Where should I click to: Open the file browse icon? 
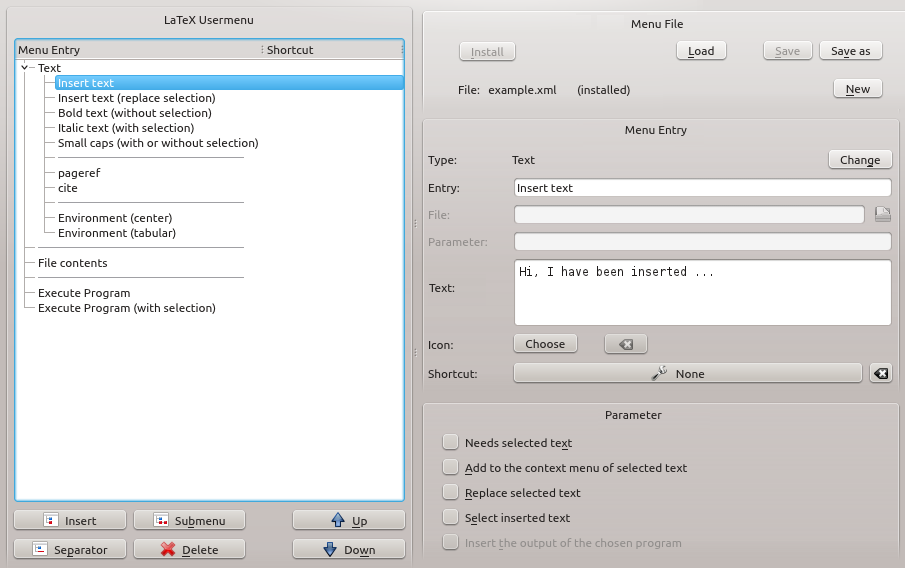882,214
